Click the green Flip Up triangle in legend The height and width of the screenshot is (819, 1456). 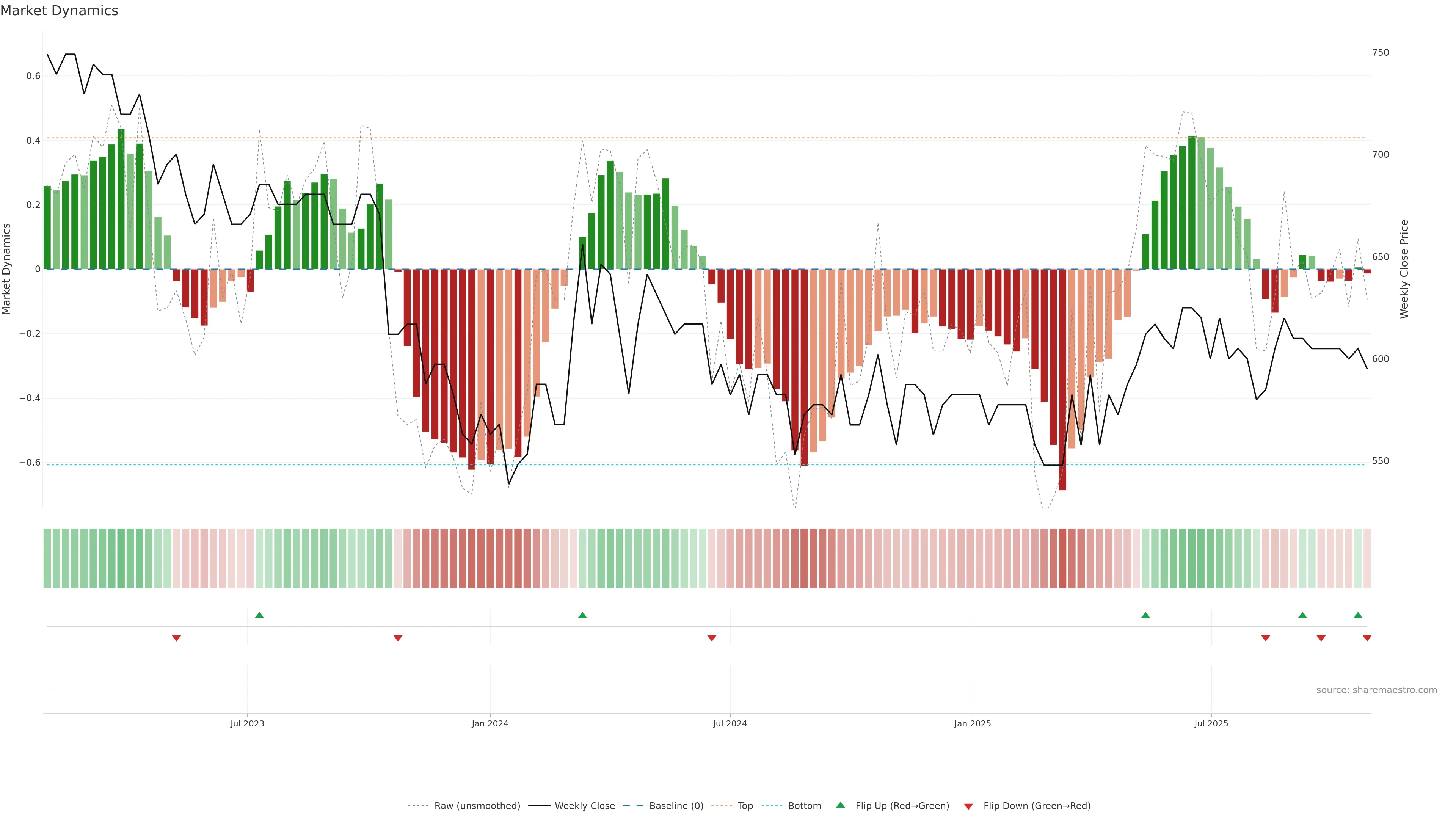[841, 805]
